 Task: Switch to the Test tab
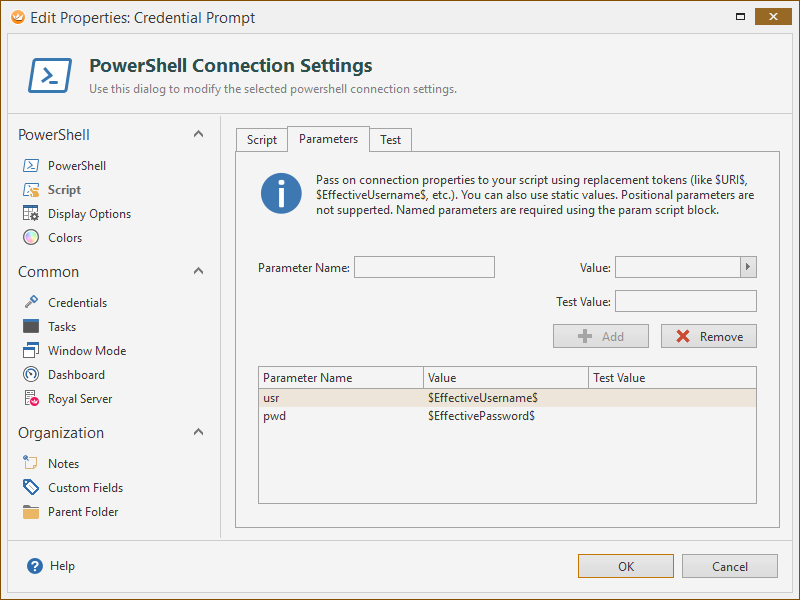point(391,140)
